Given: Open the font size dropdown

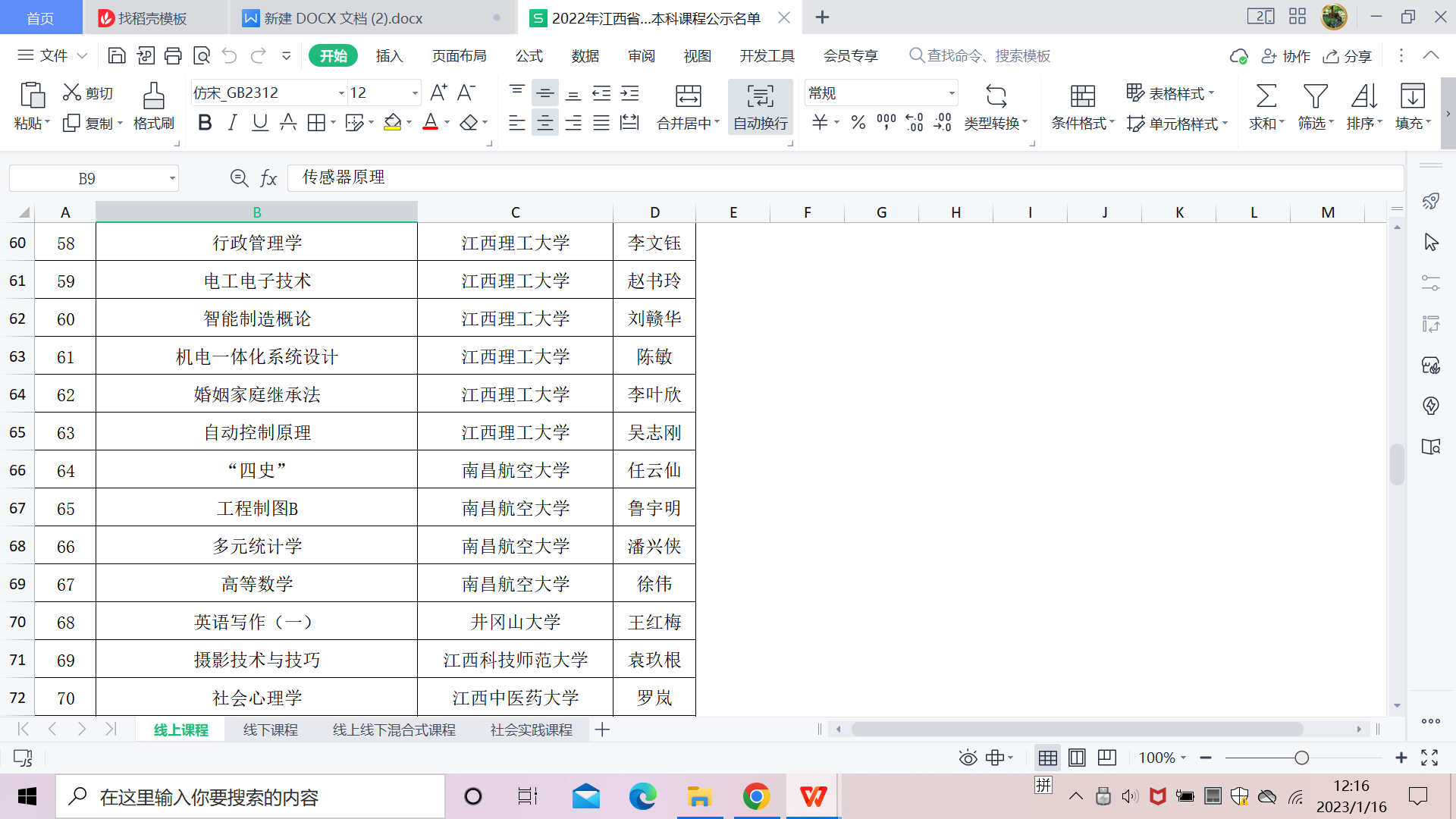Looking at the screenshot, I should [x=415, y=93].
